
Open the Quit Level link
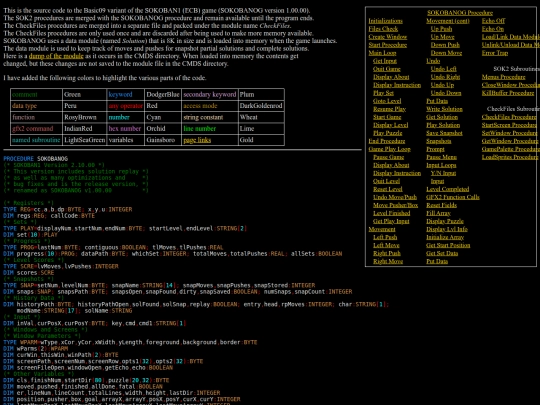click(386, 181)
